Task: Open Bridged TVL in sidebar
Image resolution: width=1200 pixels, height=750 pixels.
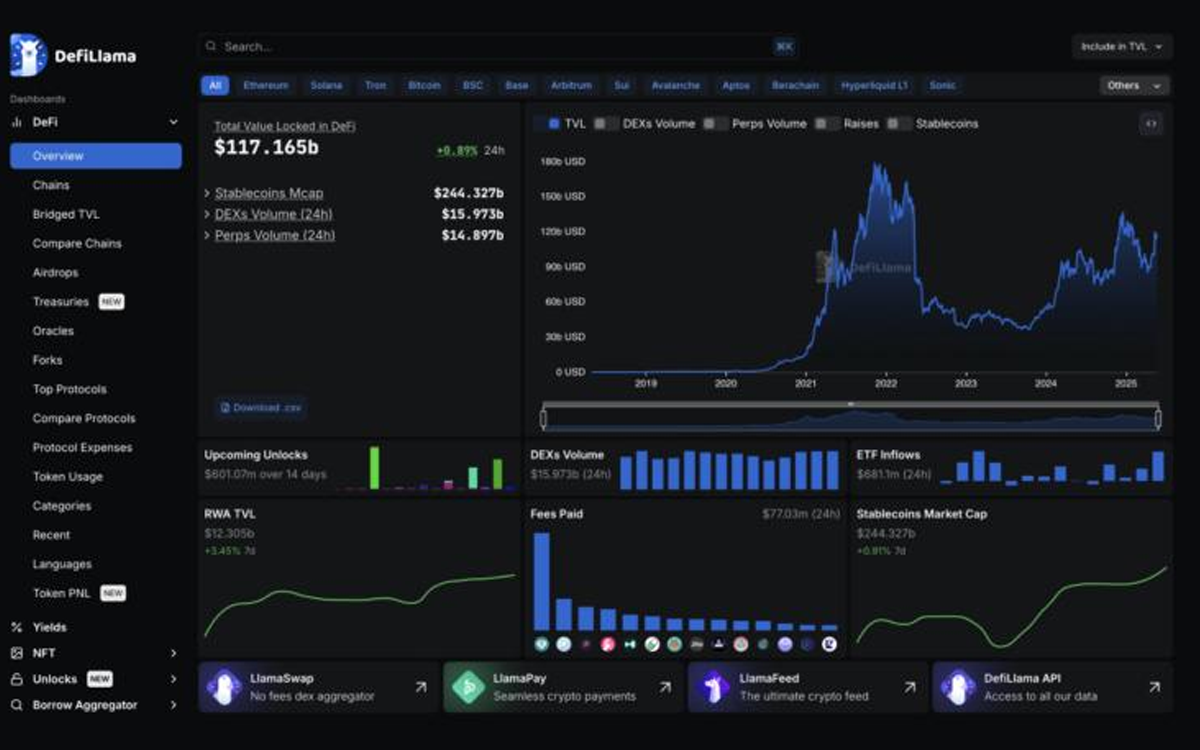Action: pos(66,214)
